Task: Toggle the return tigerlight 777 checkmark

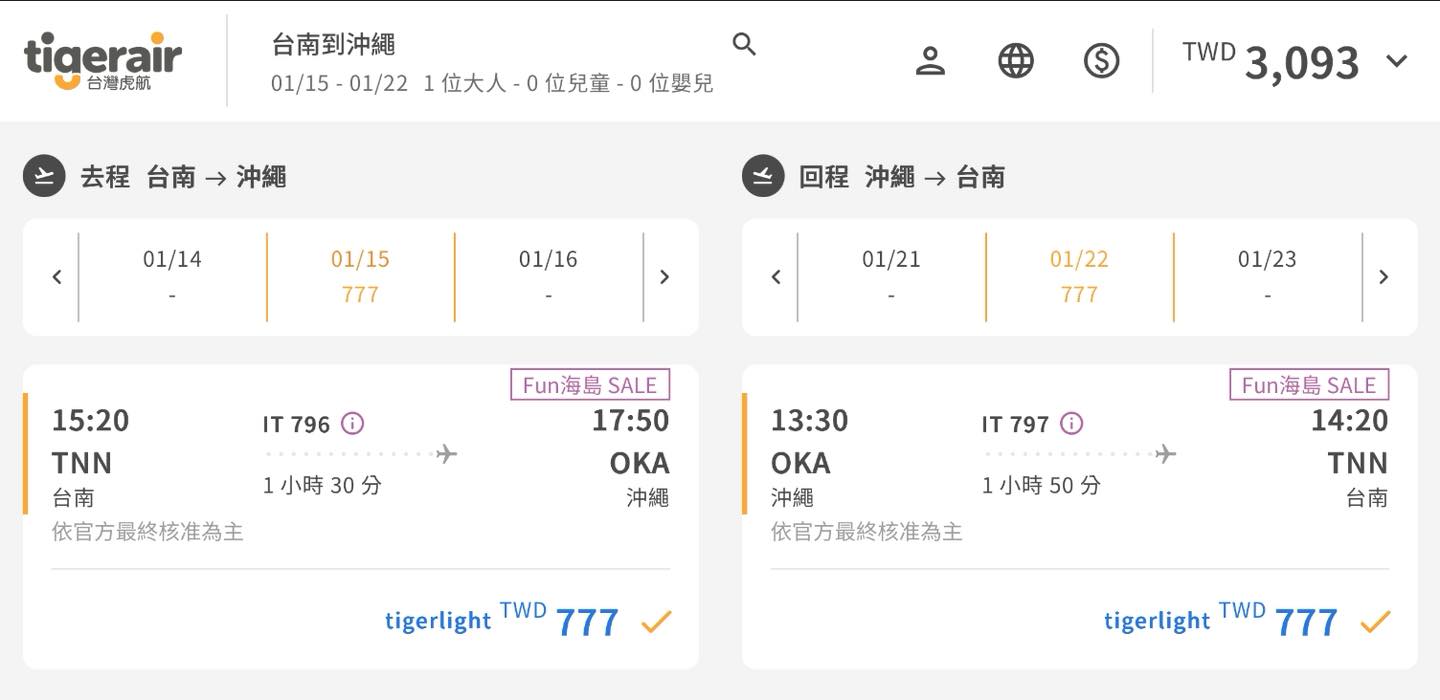Action: pyautogui.click(x=1375, y=623)
